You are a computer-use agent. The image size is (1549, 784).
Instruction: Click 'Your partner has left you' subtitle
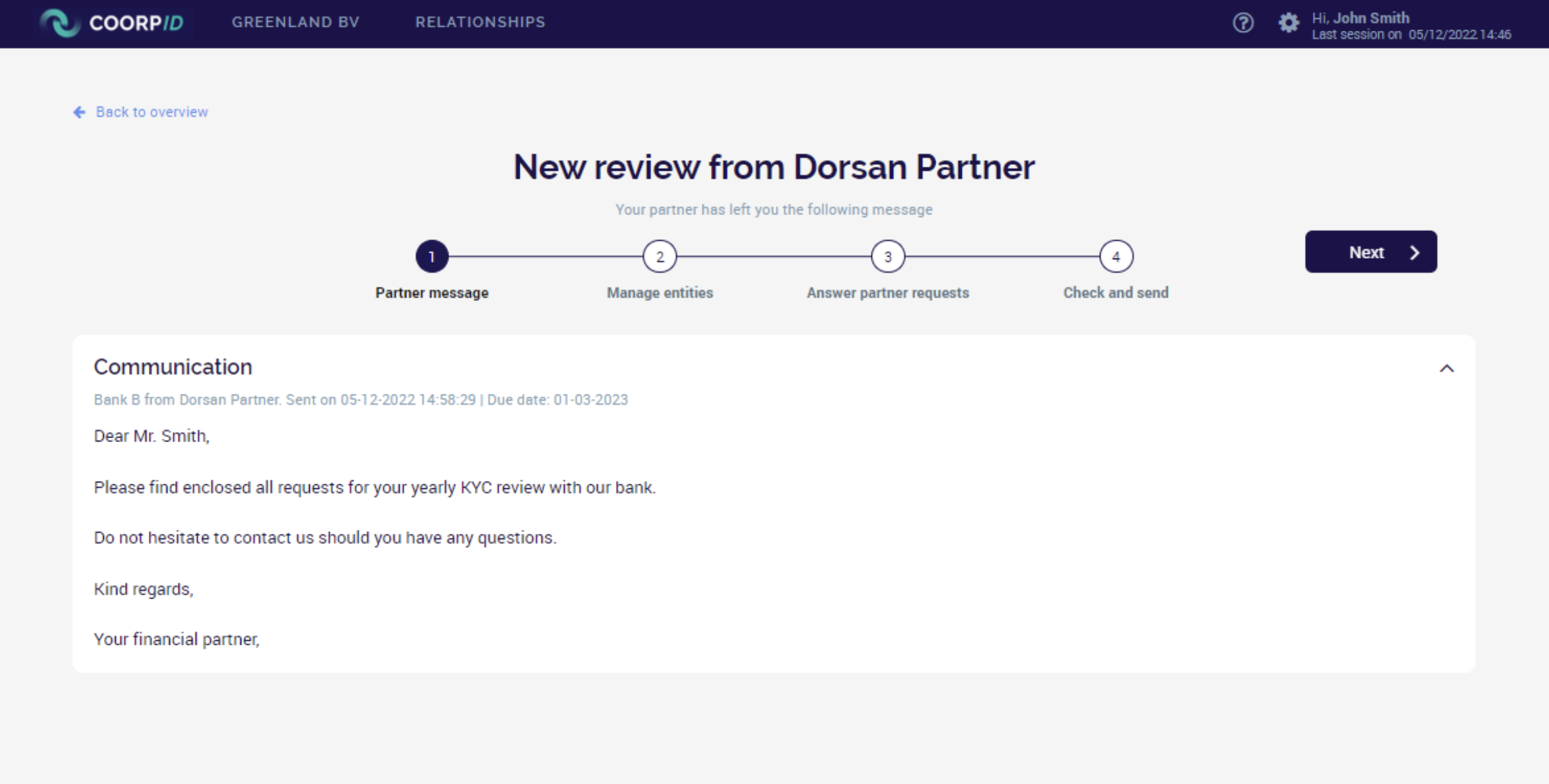pyautogui.click(x=774, y=210)
